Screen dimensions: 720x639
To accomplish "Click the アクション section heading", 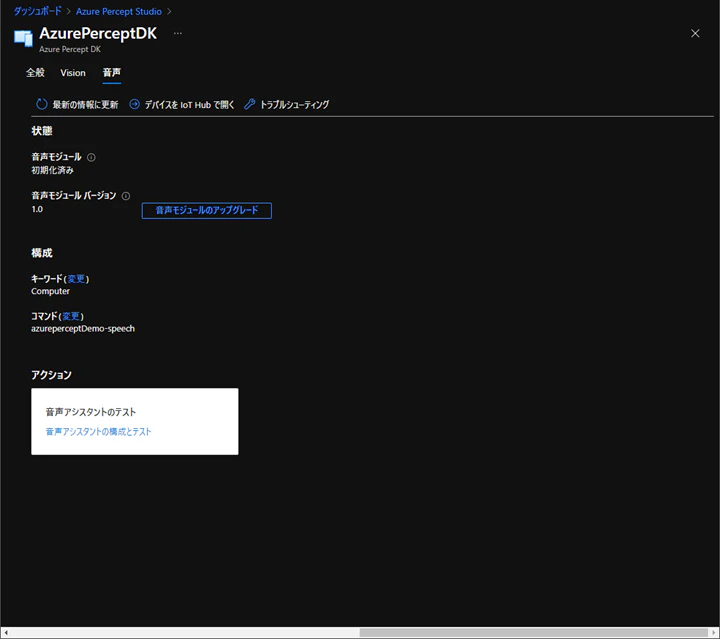I will pyautogui.click(x=51, y=375).
